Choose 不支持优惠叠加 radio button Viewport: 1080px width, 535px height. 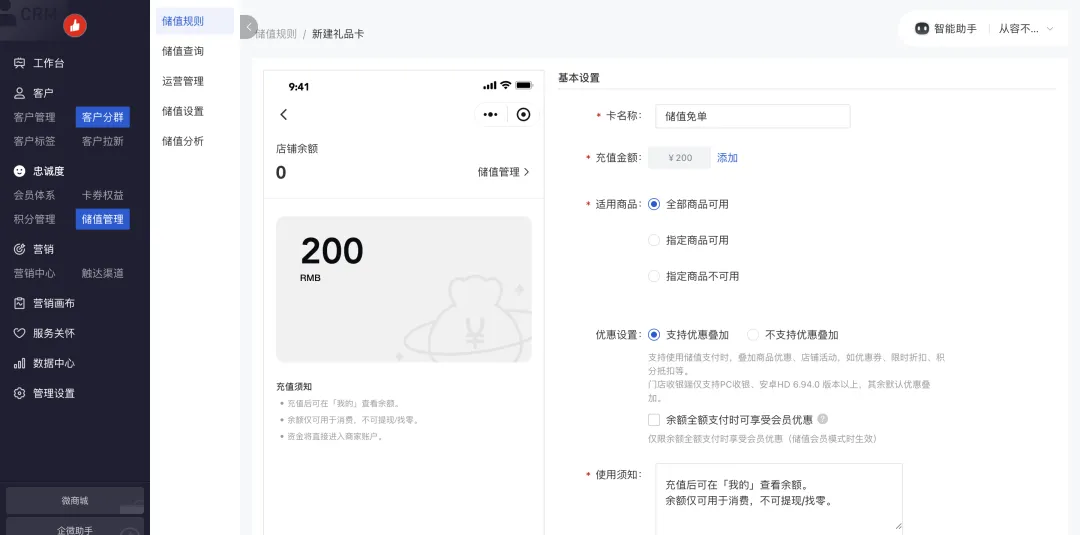tap(753, 335)
